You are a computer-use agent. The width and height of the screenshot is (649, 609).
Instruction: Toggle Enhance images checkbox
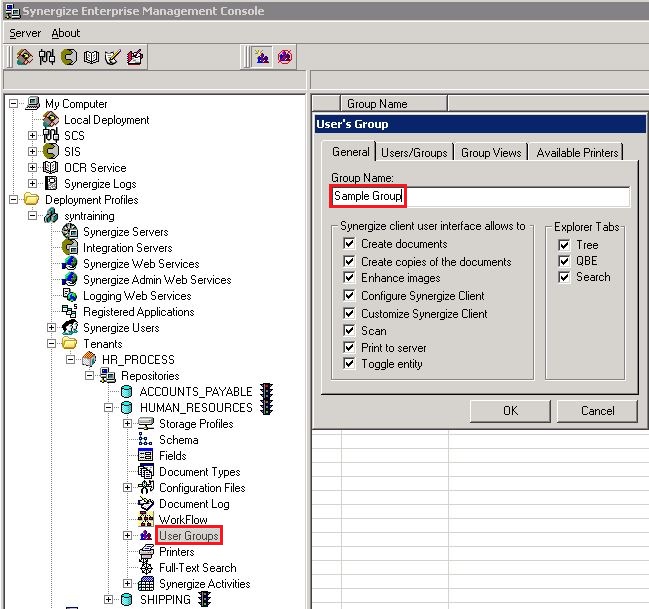(x=349, y=277)
